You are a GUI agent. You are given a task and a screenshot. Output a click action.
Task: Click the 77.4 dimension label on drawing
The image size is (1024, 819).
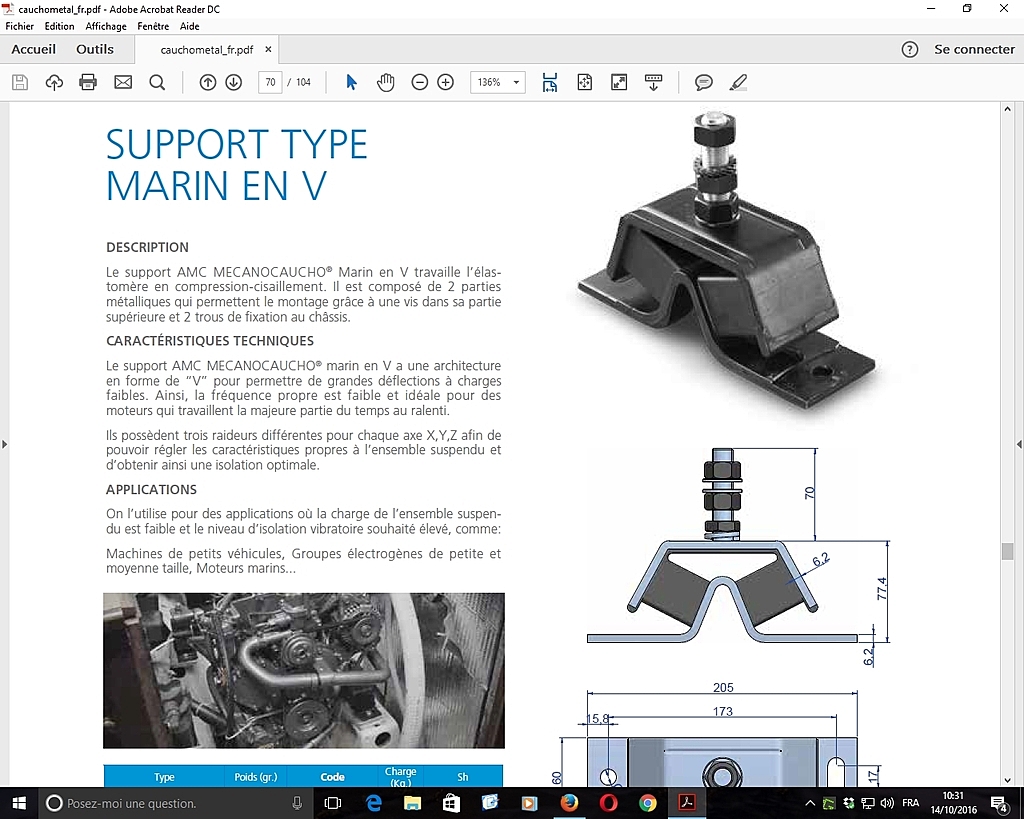pos(882,588)
